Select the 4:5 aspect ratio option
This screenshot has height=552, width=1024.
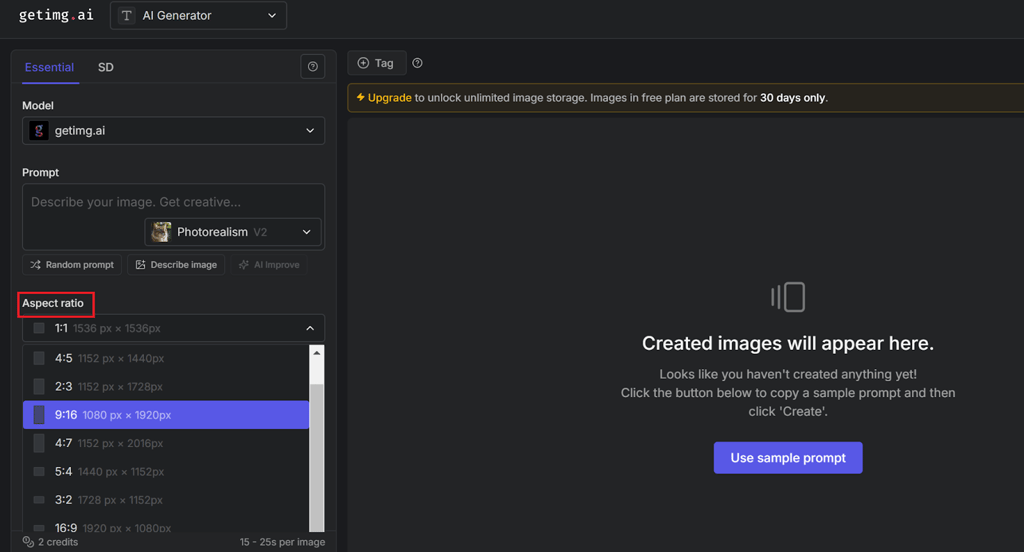point(166,358)
